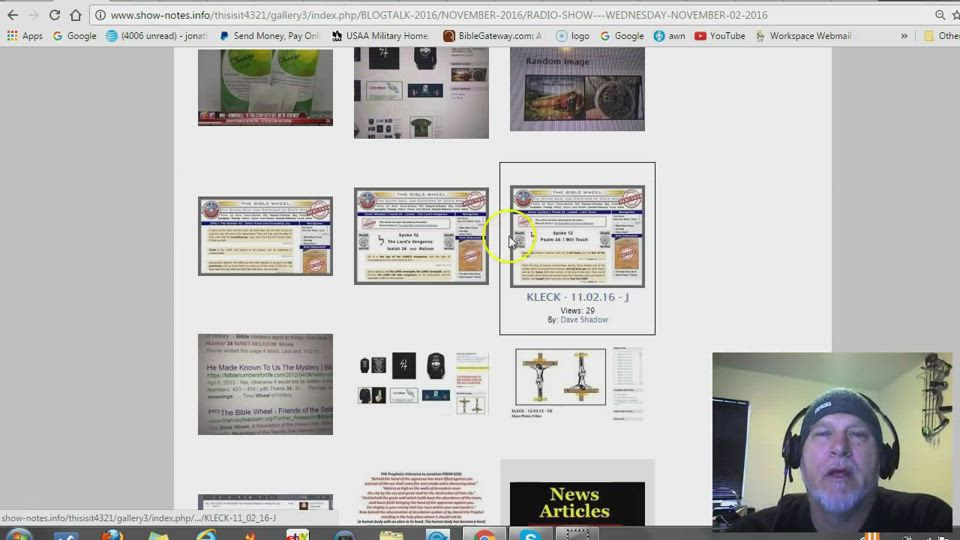Open the Isaiah 34 Lord's Vengeance thumbnail

coord(421,236)
